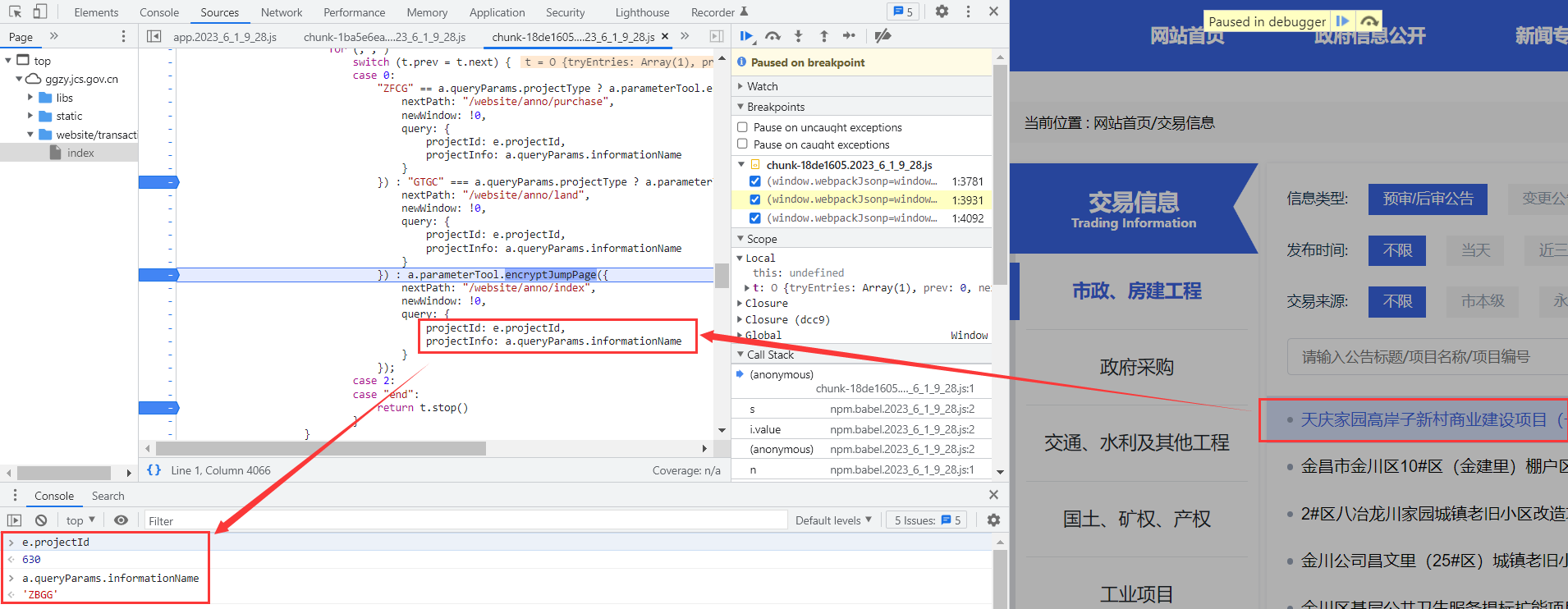This screenshot has height=609, width=1568.
Task: Click the deactivate breakpoints icon
Action: (x=883, y=36)
